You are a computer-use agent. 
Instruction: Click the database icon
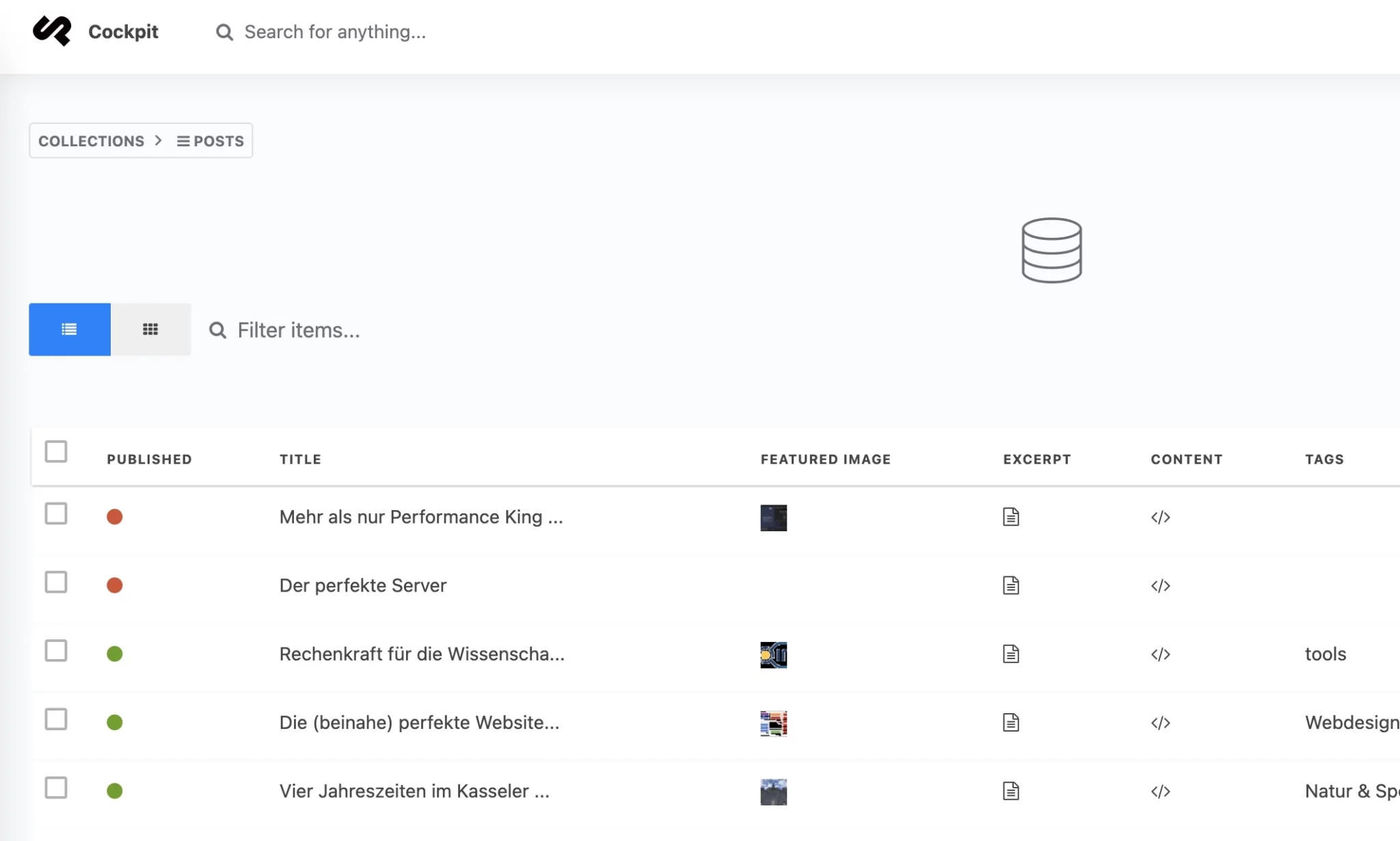[x=1051, y=250]
